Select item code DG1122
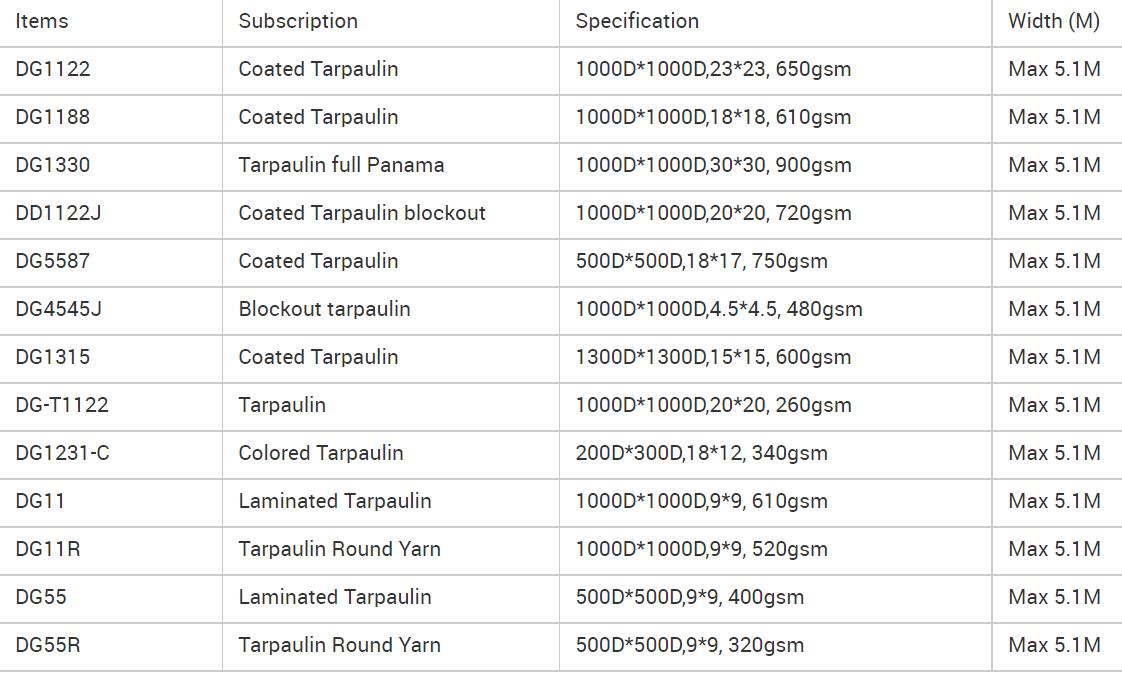 point(53,69)
